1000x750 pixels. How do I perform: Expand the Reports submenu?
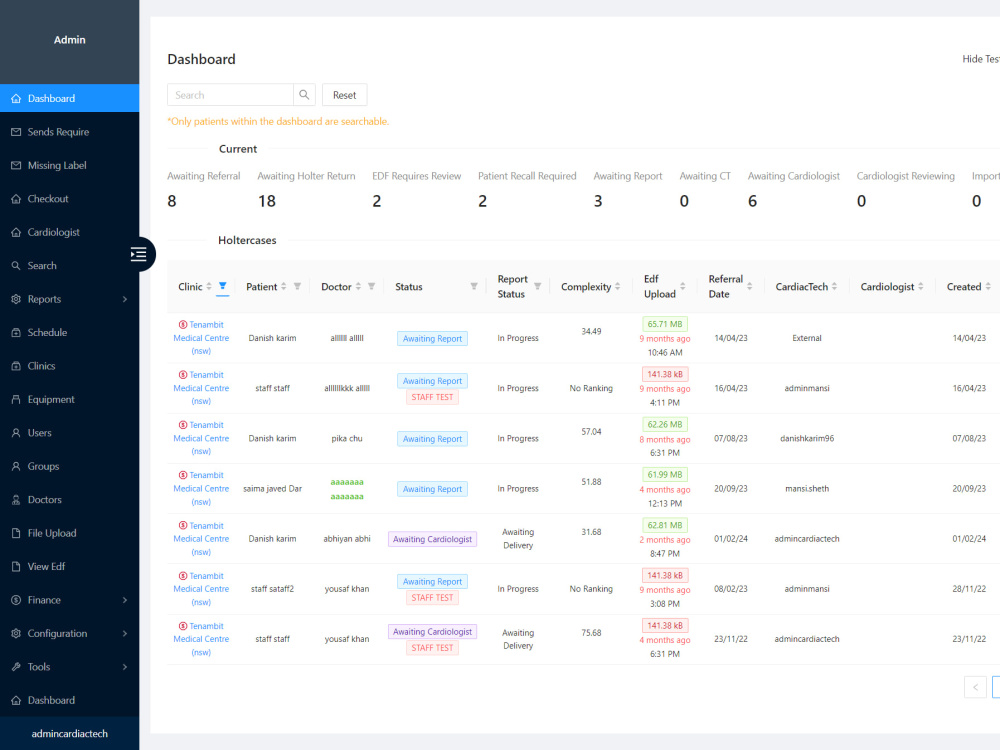pyautogui.click(x=70, y=299)
